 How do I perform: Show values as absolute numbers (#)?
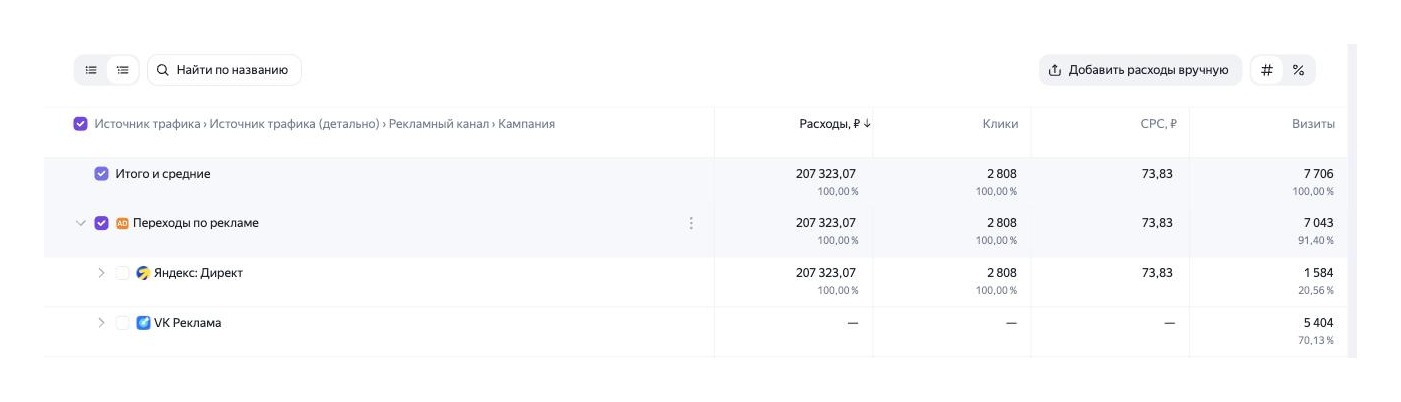[1267, 70]
